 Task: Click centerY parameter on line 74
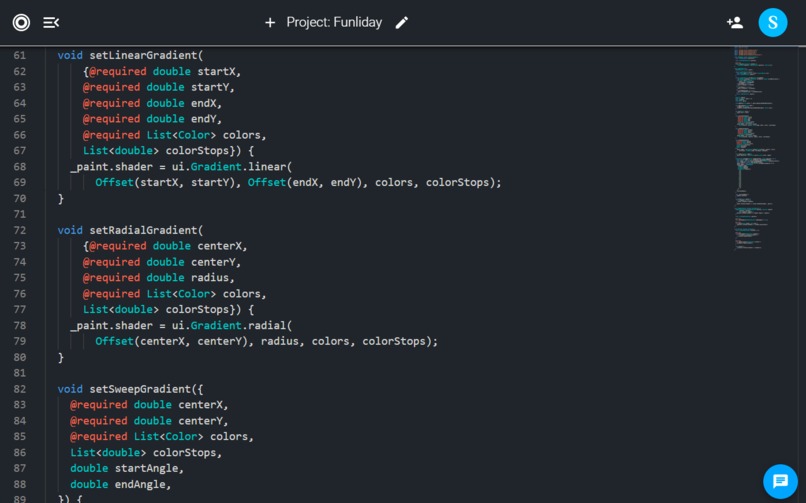[213, 262]
